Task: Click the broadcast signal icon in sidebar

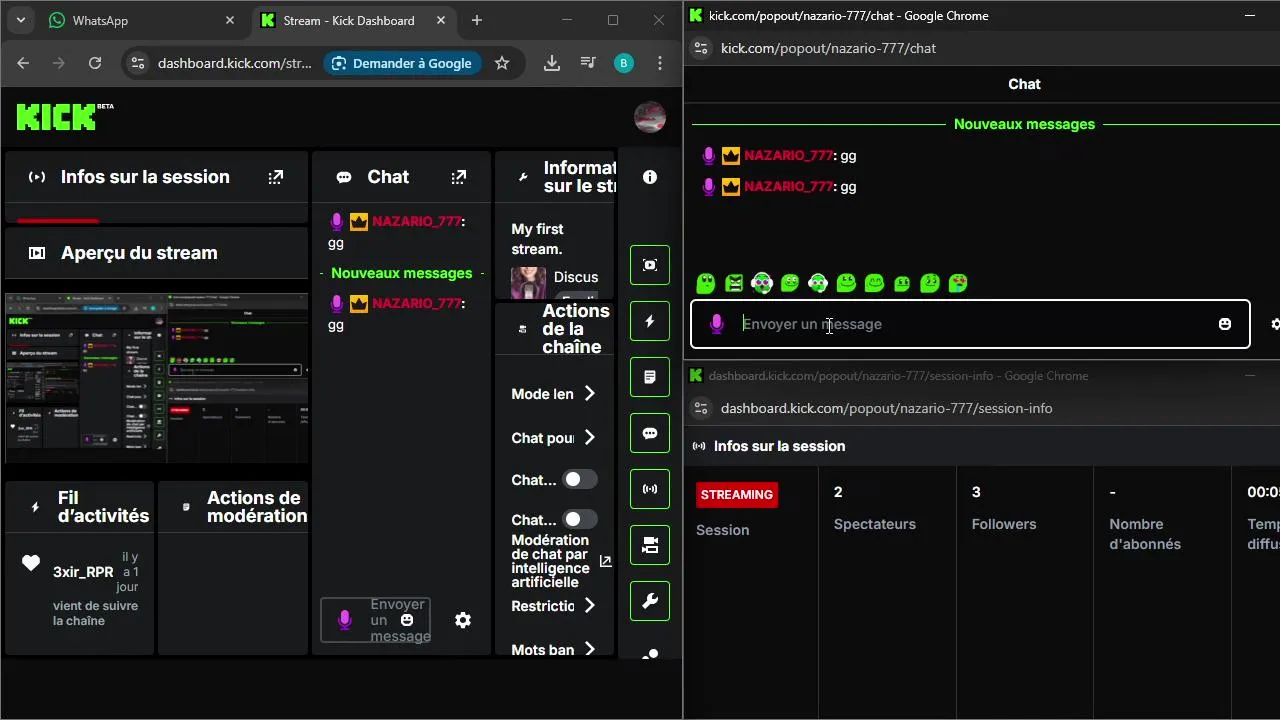Action: click(650, 489)
